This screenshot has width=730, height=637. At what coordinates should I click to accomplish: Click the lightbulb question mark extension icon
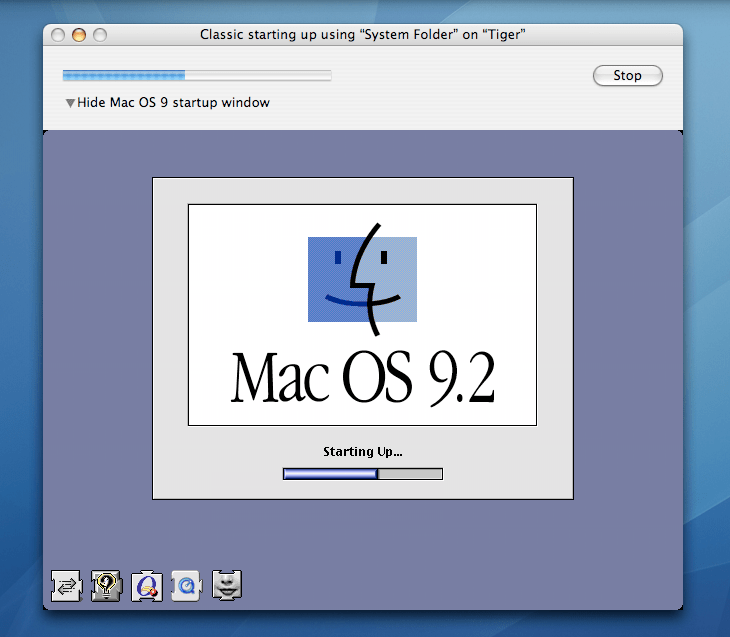(x=106, y=586)
